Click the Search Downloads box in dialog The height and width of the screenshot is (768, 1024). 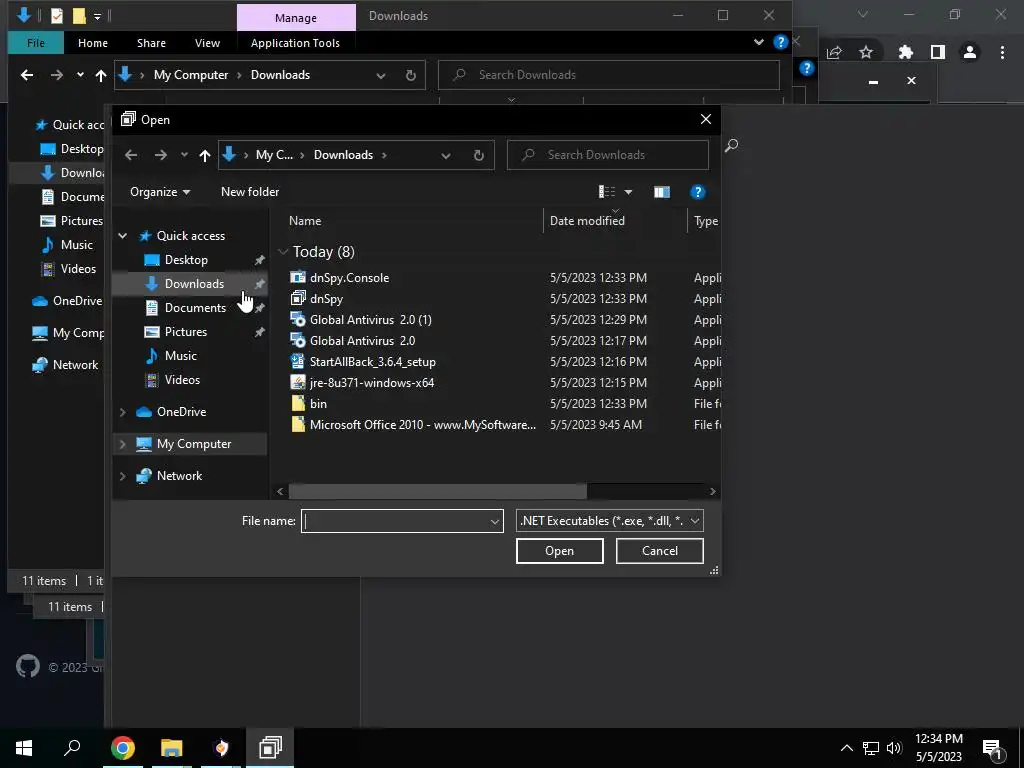pyautogui.click(x=608, y=155)
